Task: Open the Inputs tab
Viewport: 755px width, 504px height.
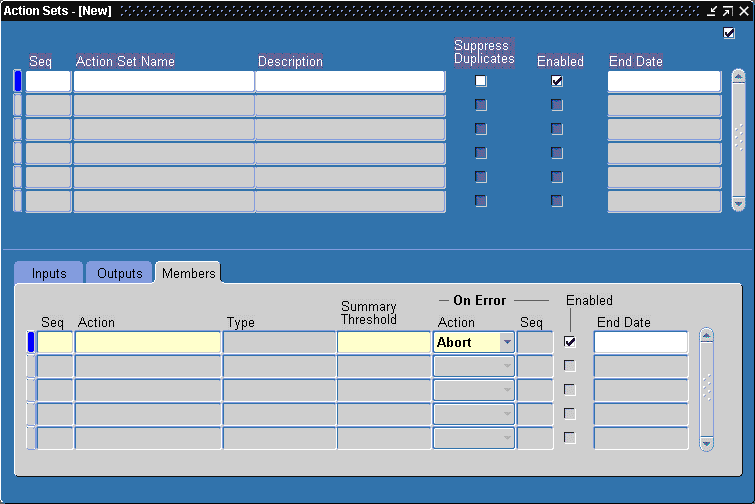Action: click(49, 273)
